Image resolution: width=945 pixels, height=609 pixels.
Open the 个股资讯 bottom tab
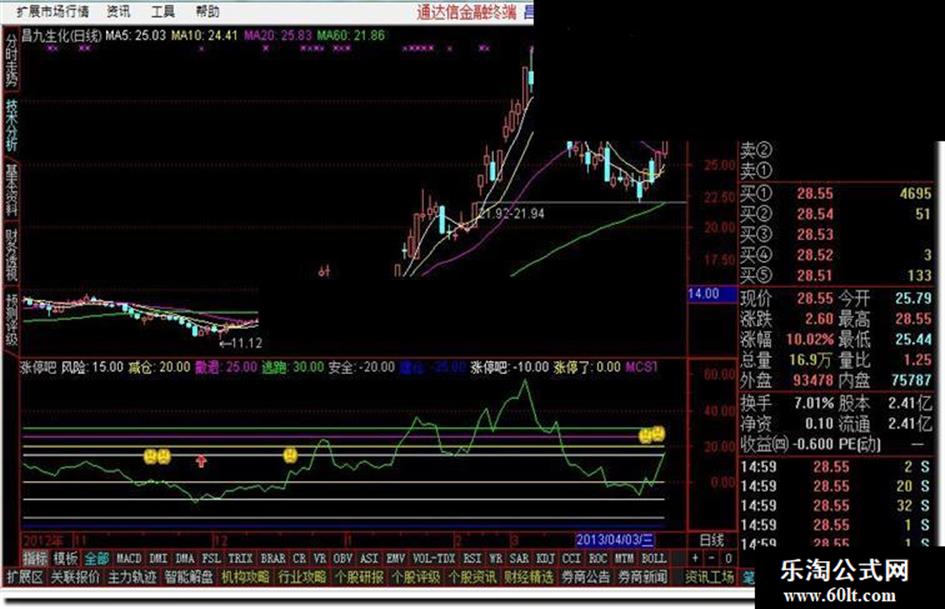pos(472,577)
